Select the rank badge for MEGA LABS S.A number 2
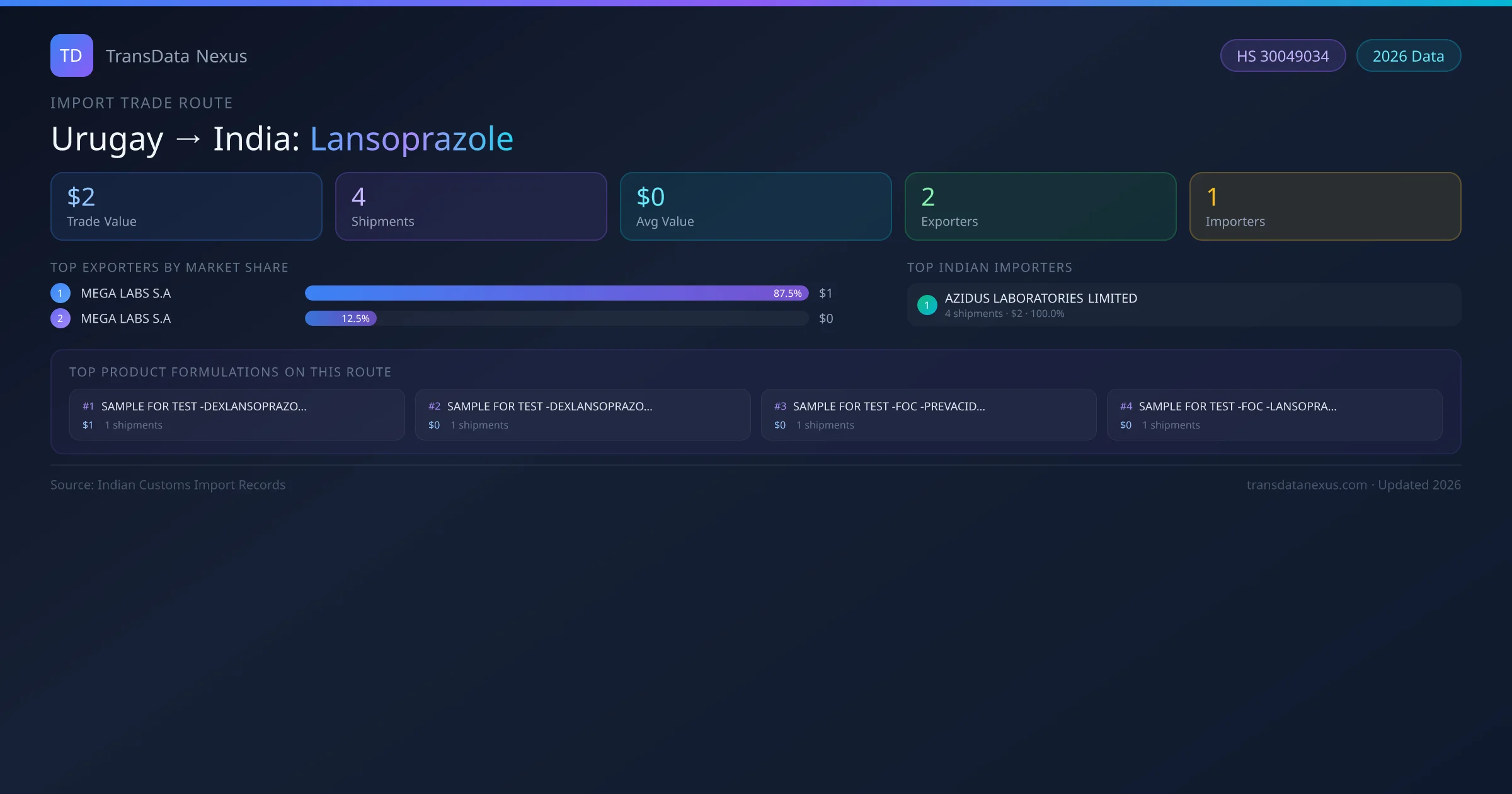Viewport: 1512px width, 794px height. click(x=60, y=318)
